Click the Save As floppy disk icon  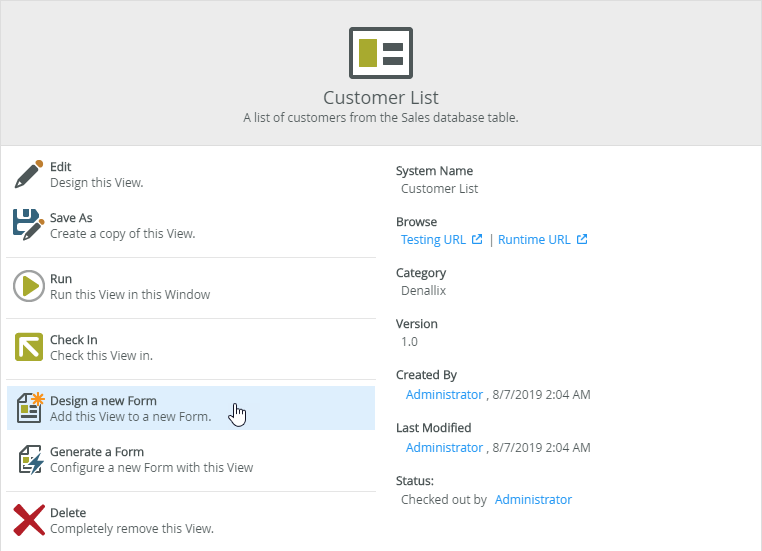[x=28, y=225]
